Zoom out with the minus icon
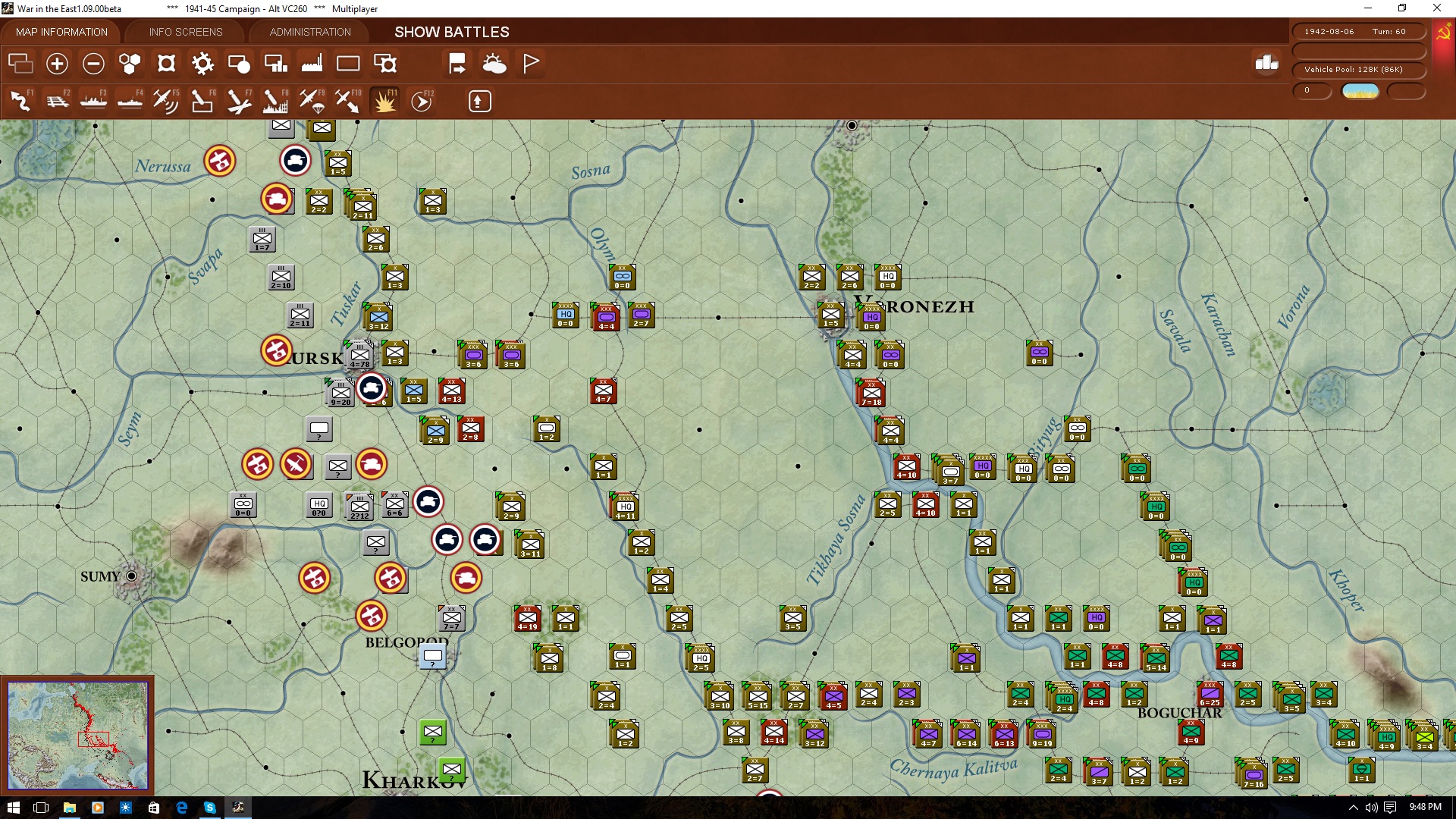 [93, 64]
